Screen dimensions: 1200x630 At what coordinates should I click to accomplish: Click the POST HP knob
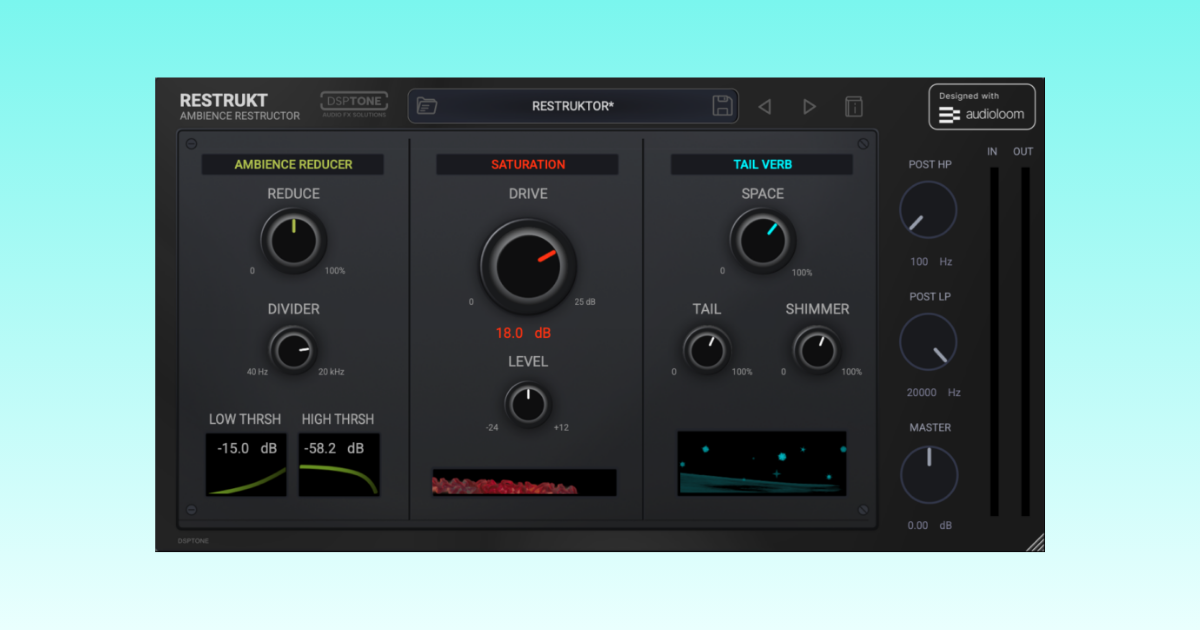tap(928, 210)
